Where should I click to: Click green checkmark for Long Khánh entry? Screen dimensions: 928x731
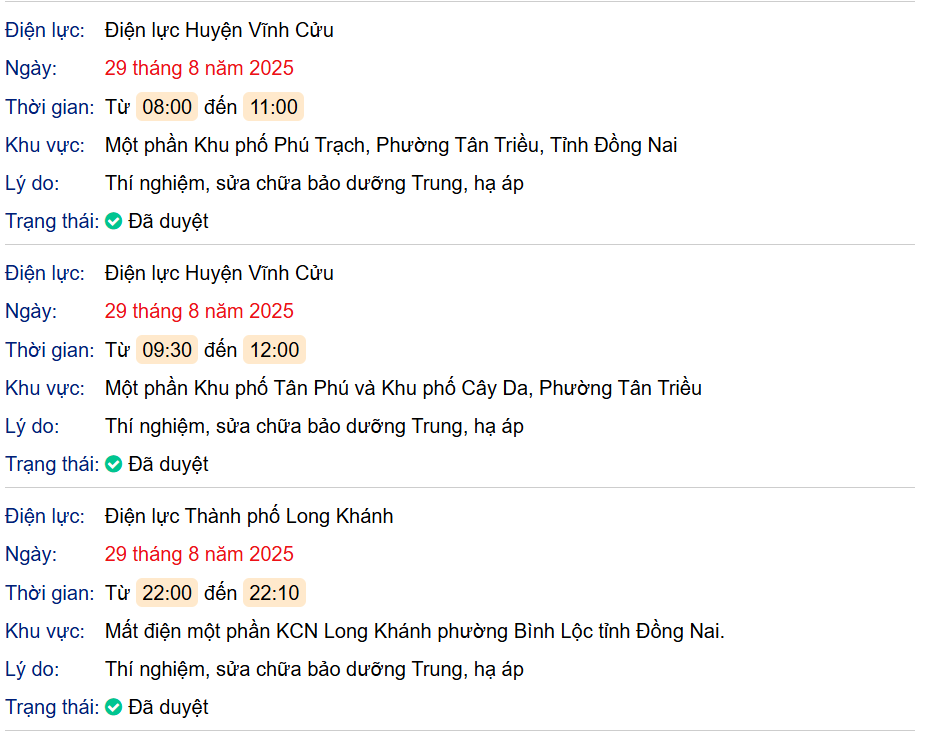[114, 707]
